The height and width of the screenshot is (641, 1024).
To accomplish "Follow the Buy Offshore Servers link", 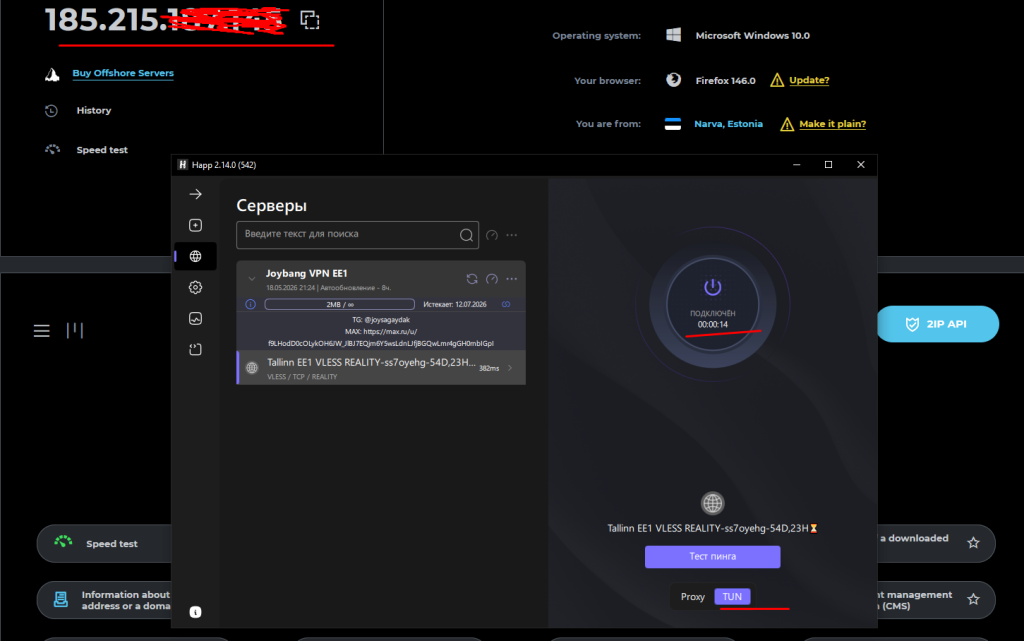I will tap(123, 73).
